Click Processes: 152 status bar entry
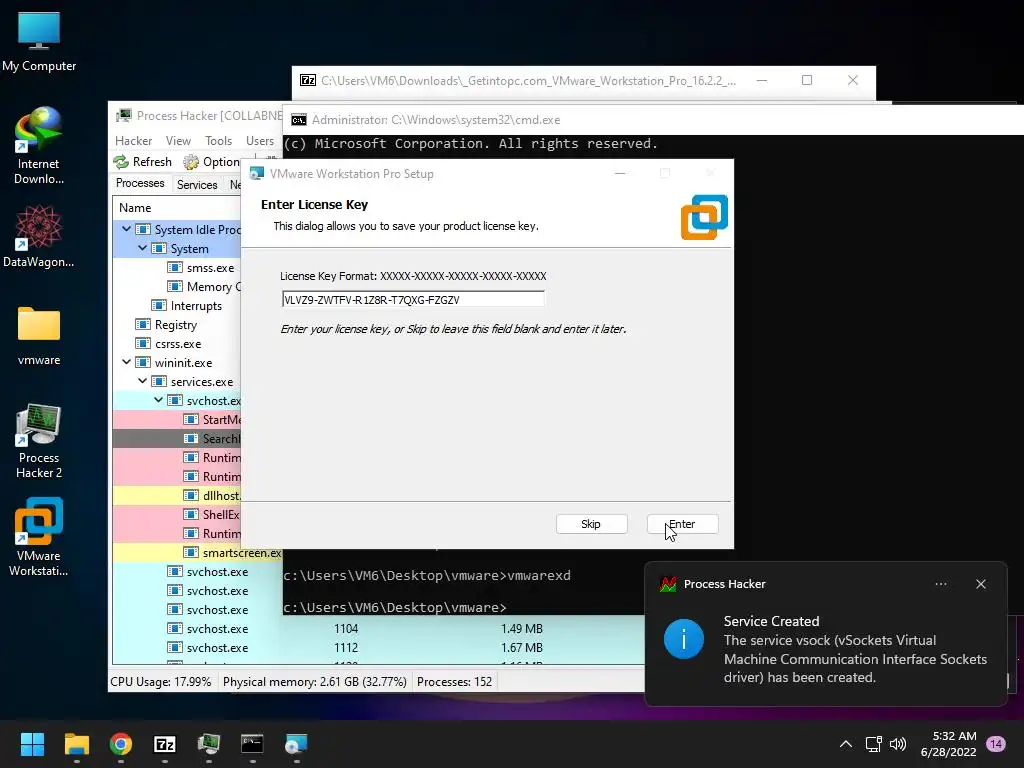This screenshot has width=1024, height=768. pyautogui.click(x=455, y=682)
